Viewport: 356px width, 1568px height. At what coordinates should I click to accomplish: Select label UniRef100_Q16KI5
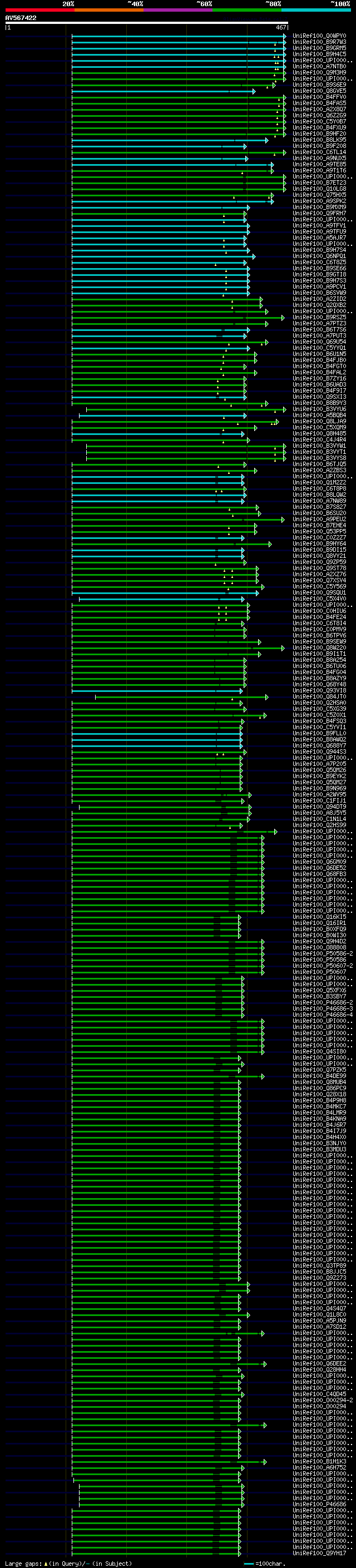(x=319, y=917)
